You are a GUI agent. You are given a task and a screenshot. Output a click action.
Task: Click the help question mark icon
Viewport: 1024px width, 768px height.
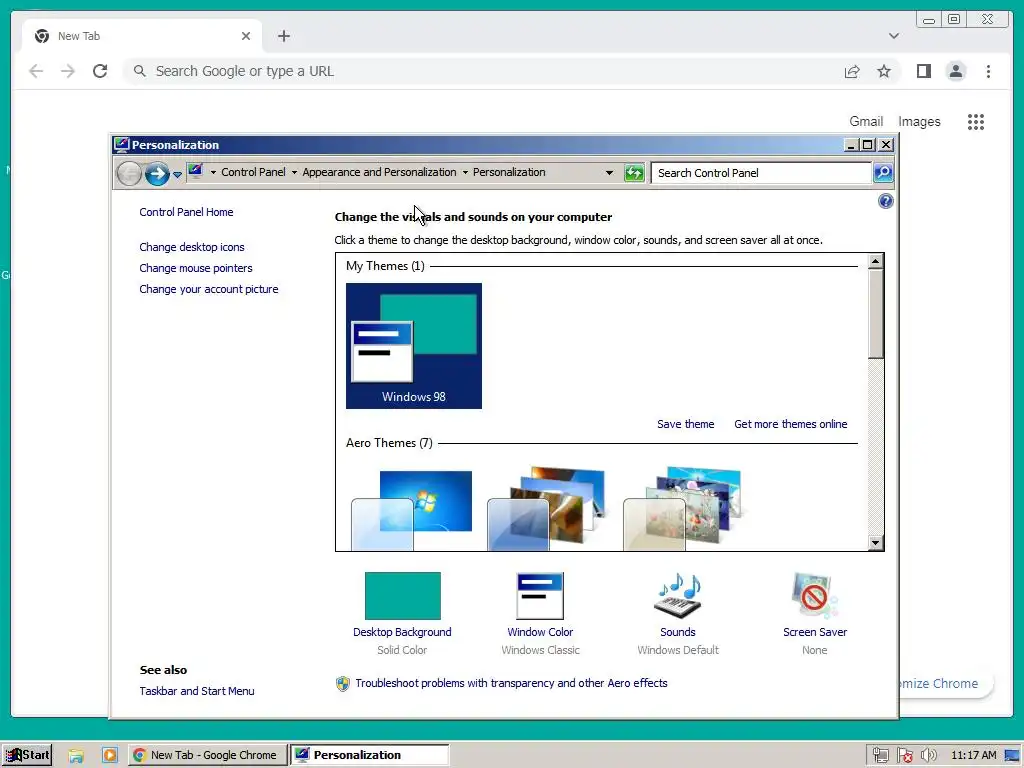coord(885,201)
